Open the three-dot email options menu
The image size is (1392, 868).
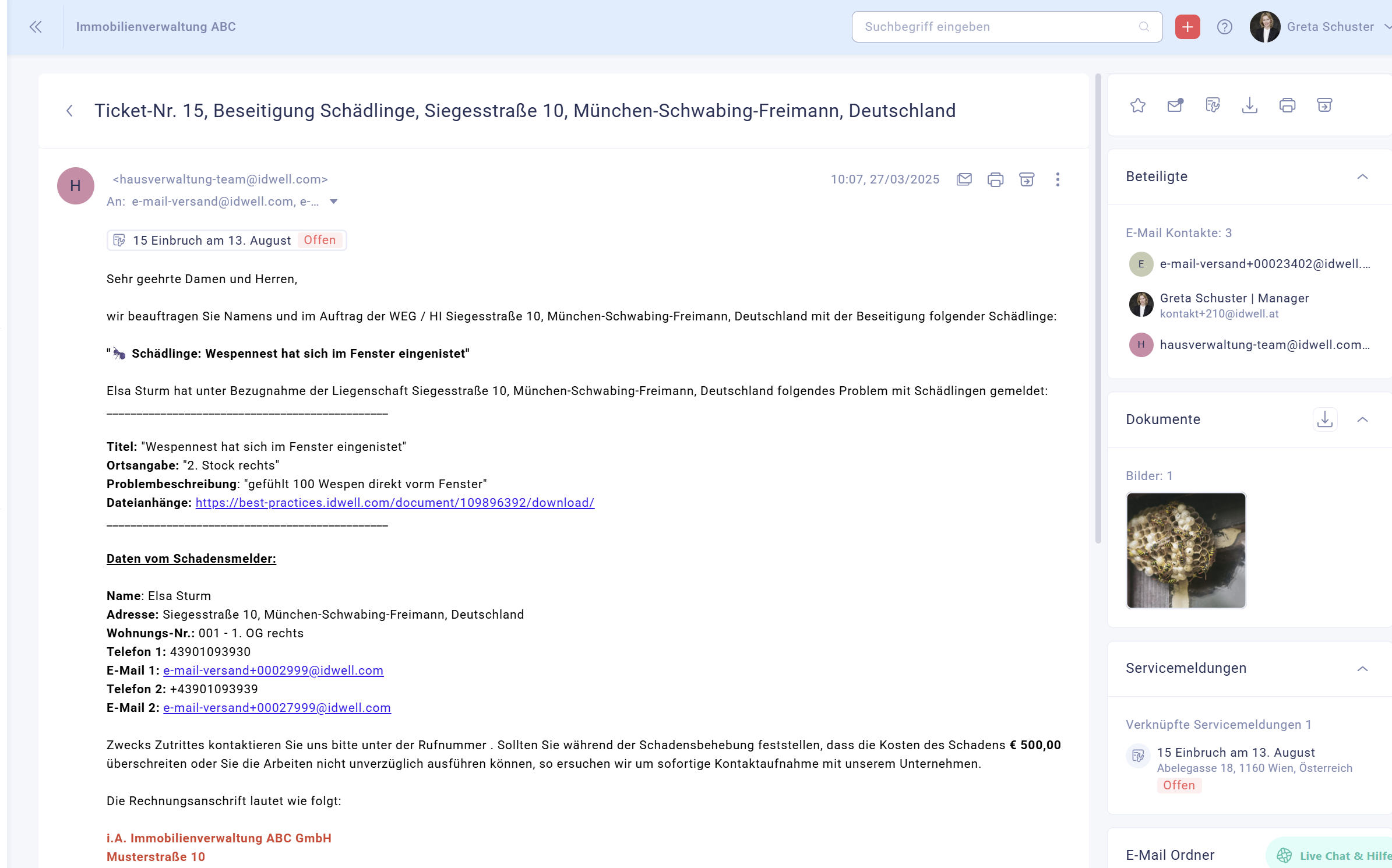pyautogui.click(x=1058, y=179)
